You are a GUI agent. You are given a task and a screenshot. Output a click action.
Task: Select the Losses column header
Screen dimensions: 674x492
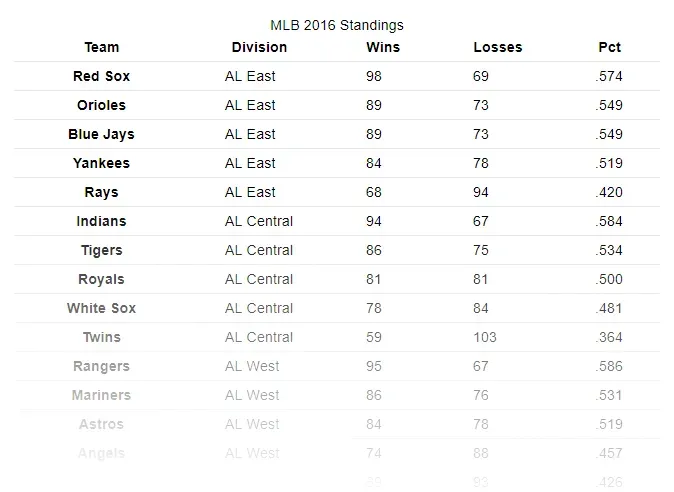pyautogui.click(x=497, y=47)
